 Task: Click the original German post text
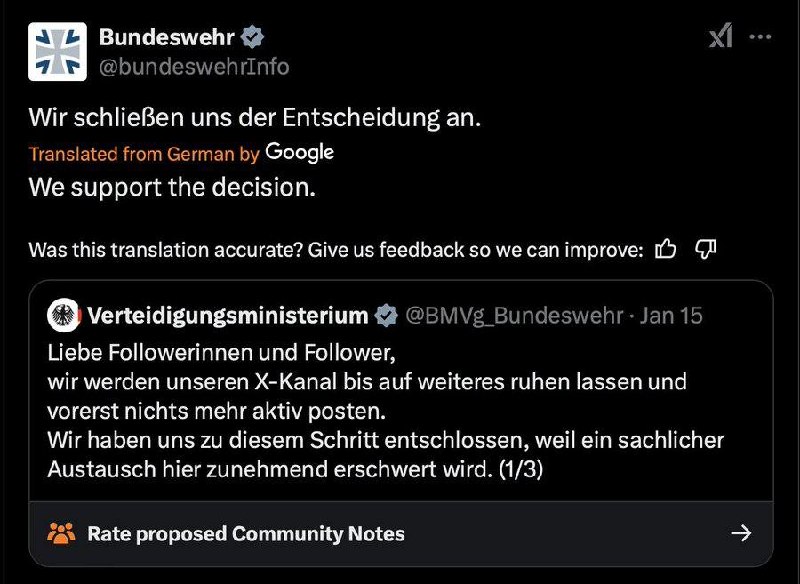pyautogui.click(x=255, y=118)
